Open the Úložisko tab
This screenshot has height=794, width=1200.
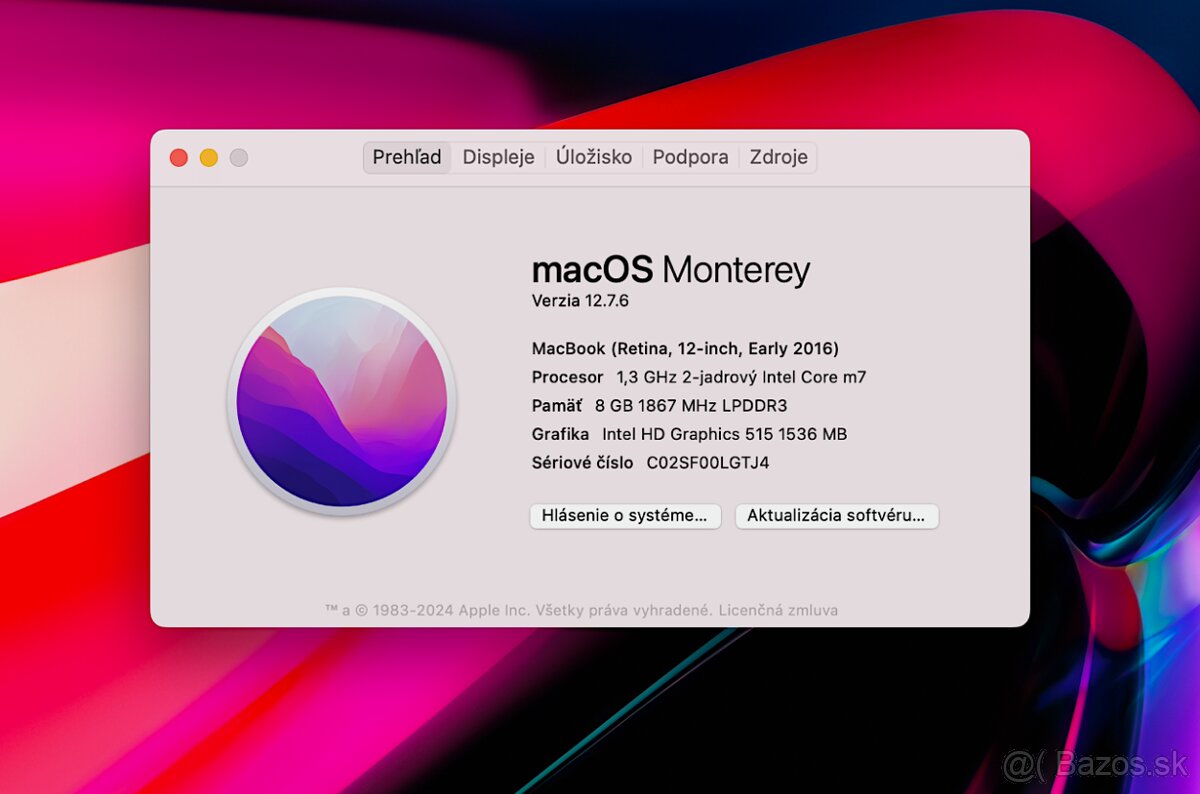click(594, 158)
